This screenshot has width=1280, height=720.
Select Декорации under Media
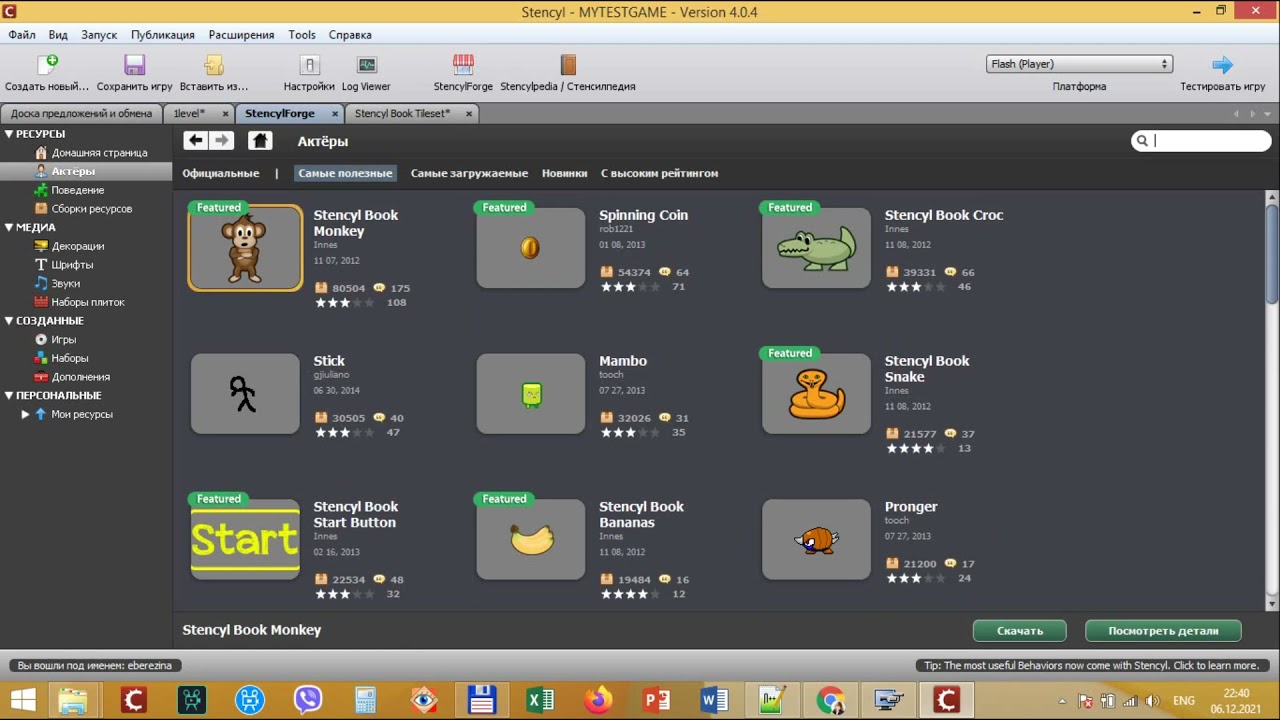78,246
